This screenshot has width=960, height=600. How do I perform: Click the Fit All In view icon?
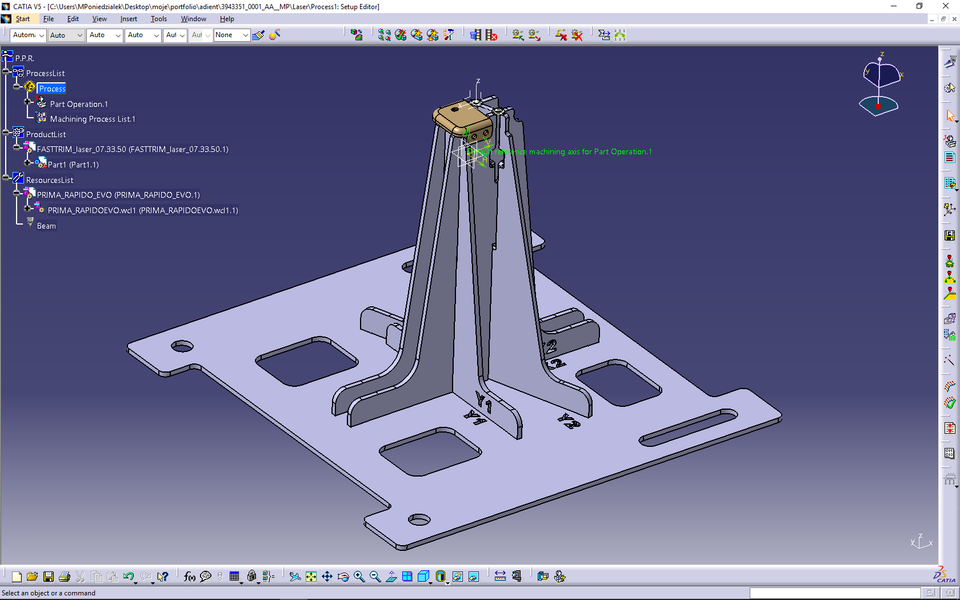tap(311, 577)
